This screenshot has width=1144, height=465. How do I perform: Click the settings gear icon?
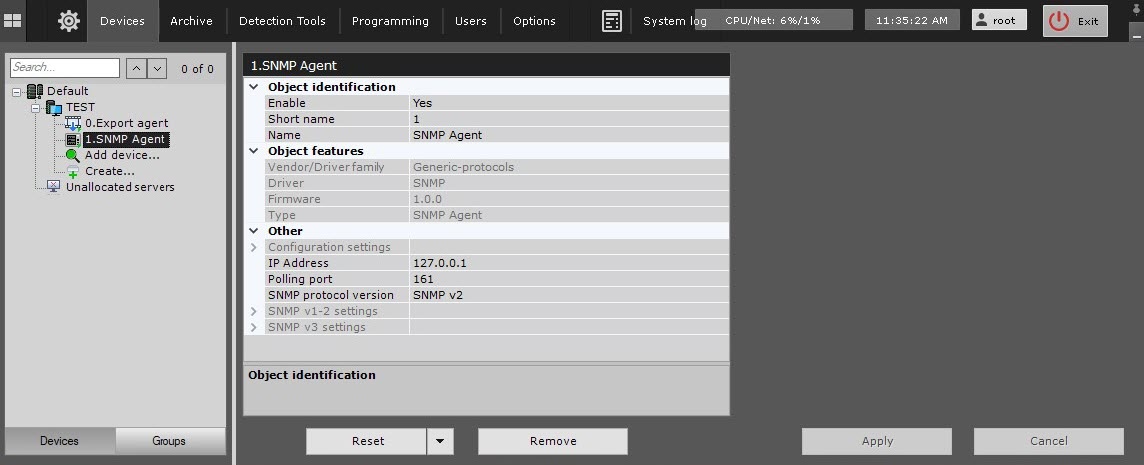(x=68, y=21)
